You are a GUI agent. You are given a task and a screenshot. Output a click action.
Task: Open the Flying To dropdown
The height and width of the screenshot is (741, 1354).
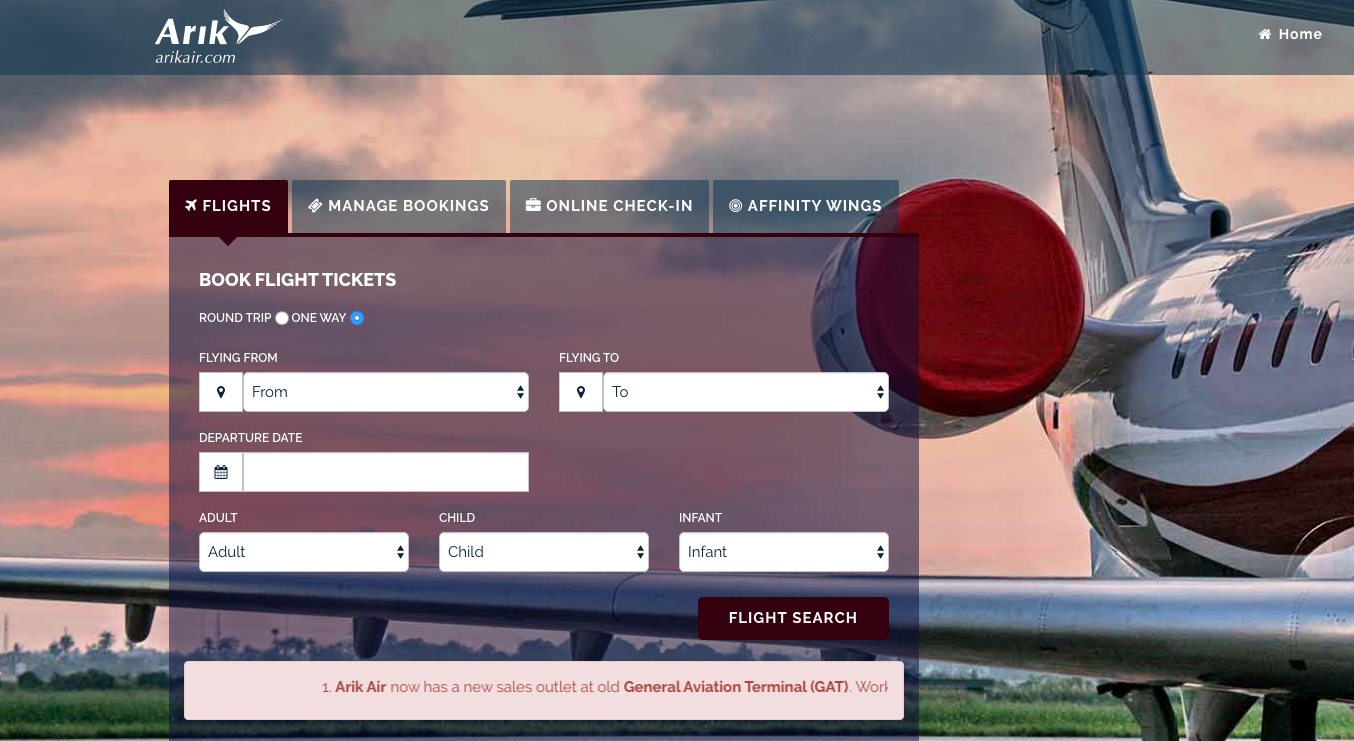pyautogui.click(x=746, y=392)
